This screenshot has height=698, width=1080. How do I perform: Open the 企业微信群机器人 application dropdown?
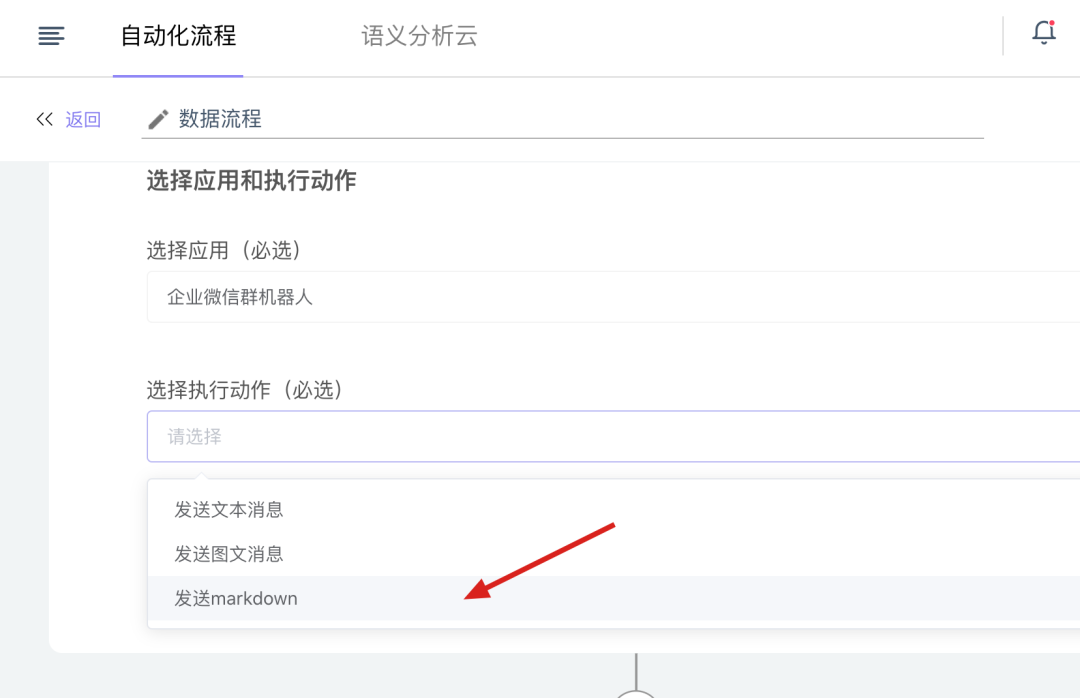(613, 297)
